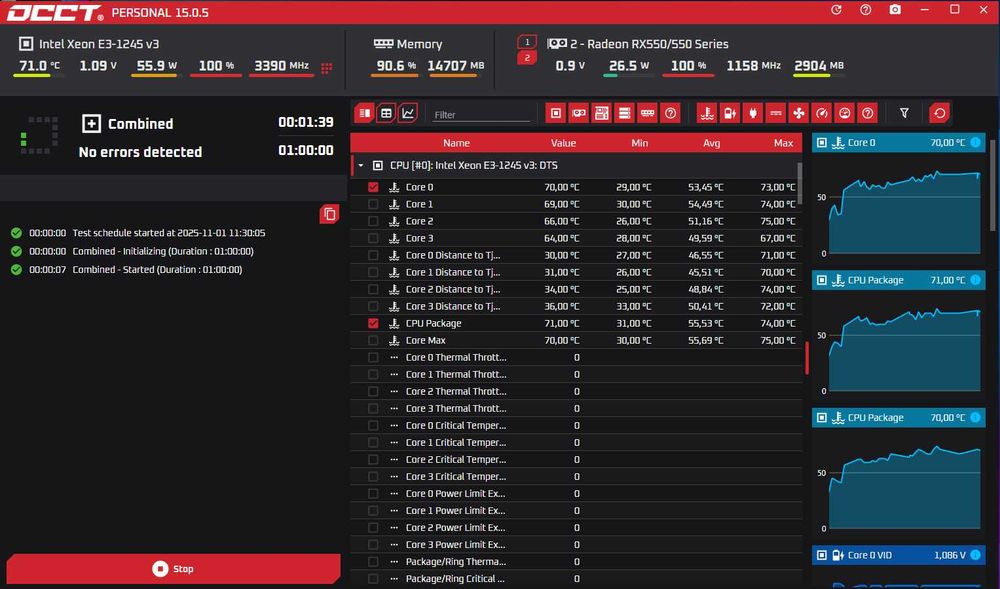Screen dimensions: 1000x589
Task: Select GPU number 2 selector
Action: (527, 57)
